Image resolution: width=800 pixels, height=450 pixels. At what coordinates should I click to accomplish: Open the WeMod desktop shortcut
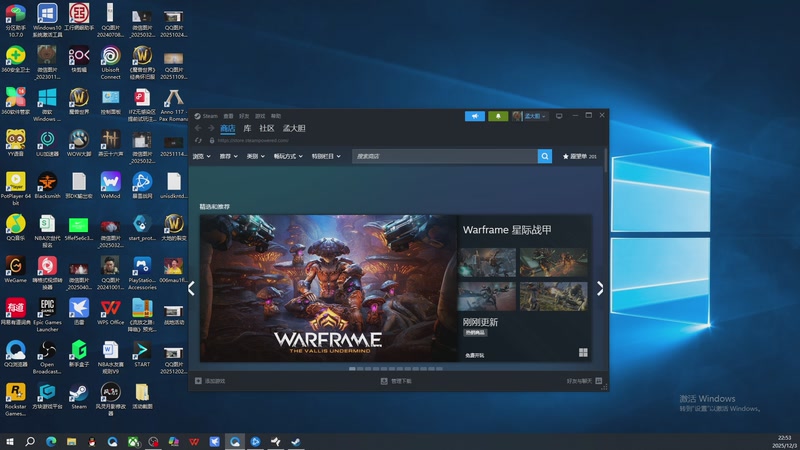(111, 185)
